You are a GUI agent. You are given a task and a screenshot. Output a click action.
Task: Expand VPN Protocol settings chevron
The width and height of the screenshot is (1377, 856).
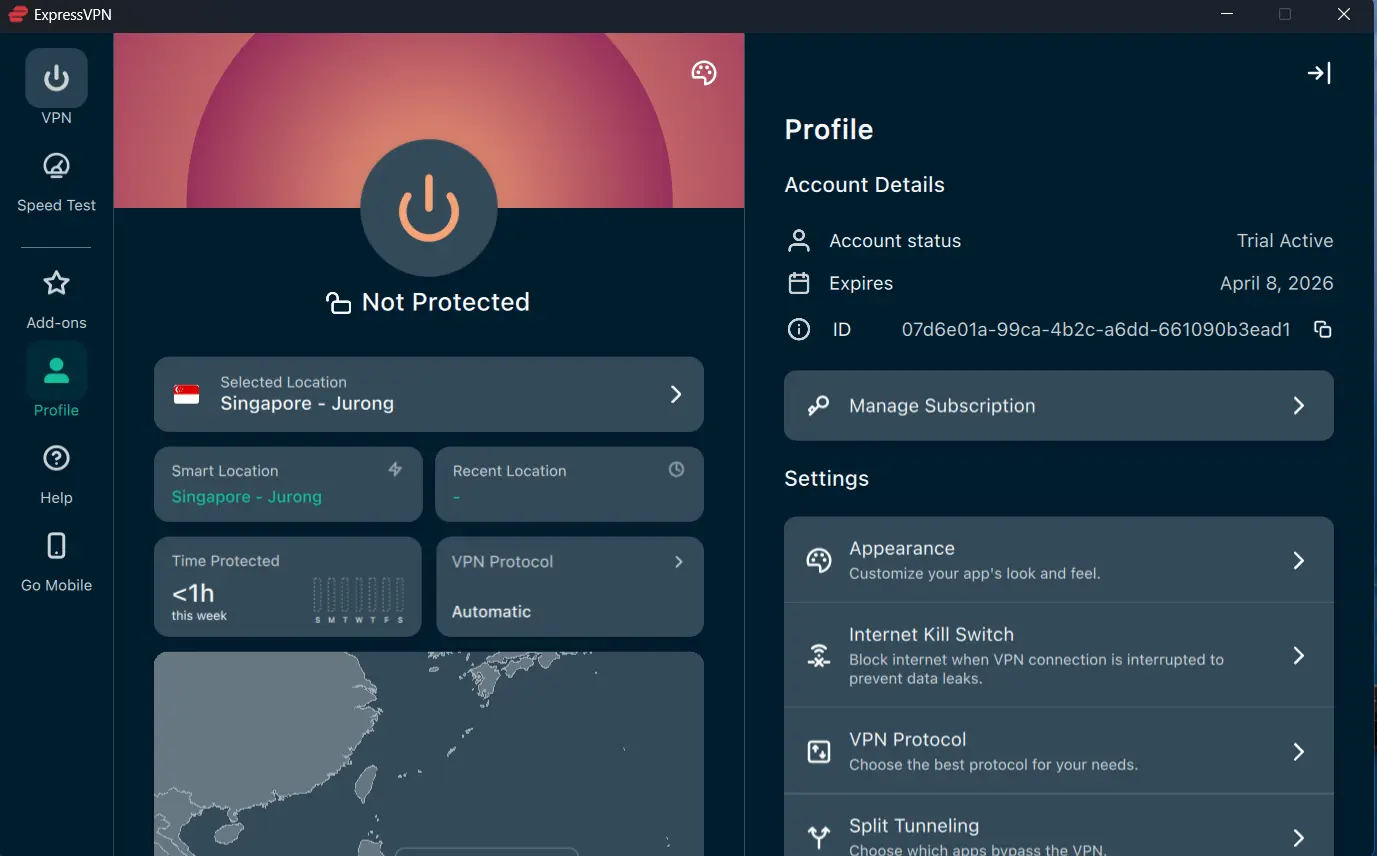click(1299, 751)
